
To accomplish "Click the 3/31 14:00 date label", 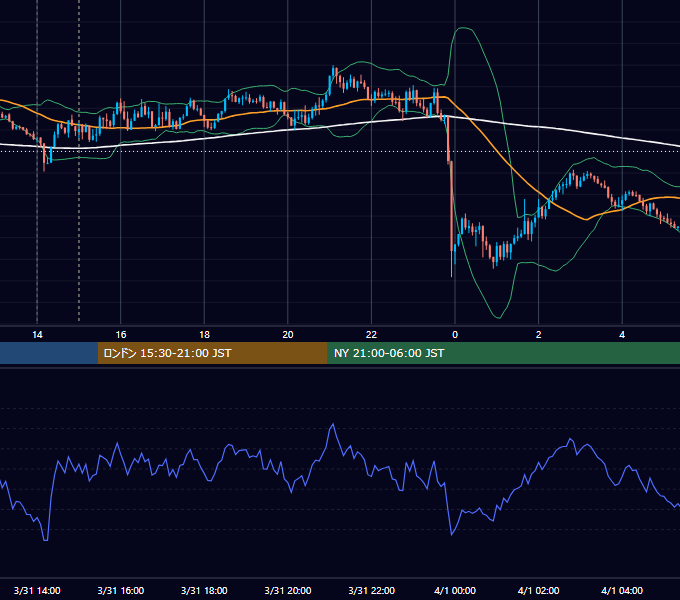I will pyautogui.click(x=37, y=590).
